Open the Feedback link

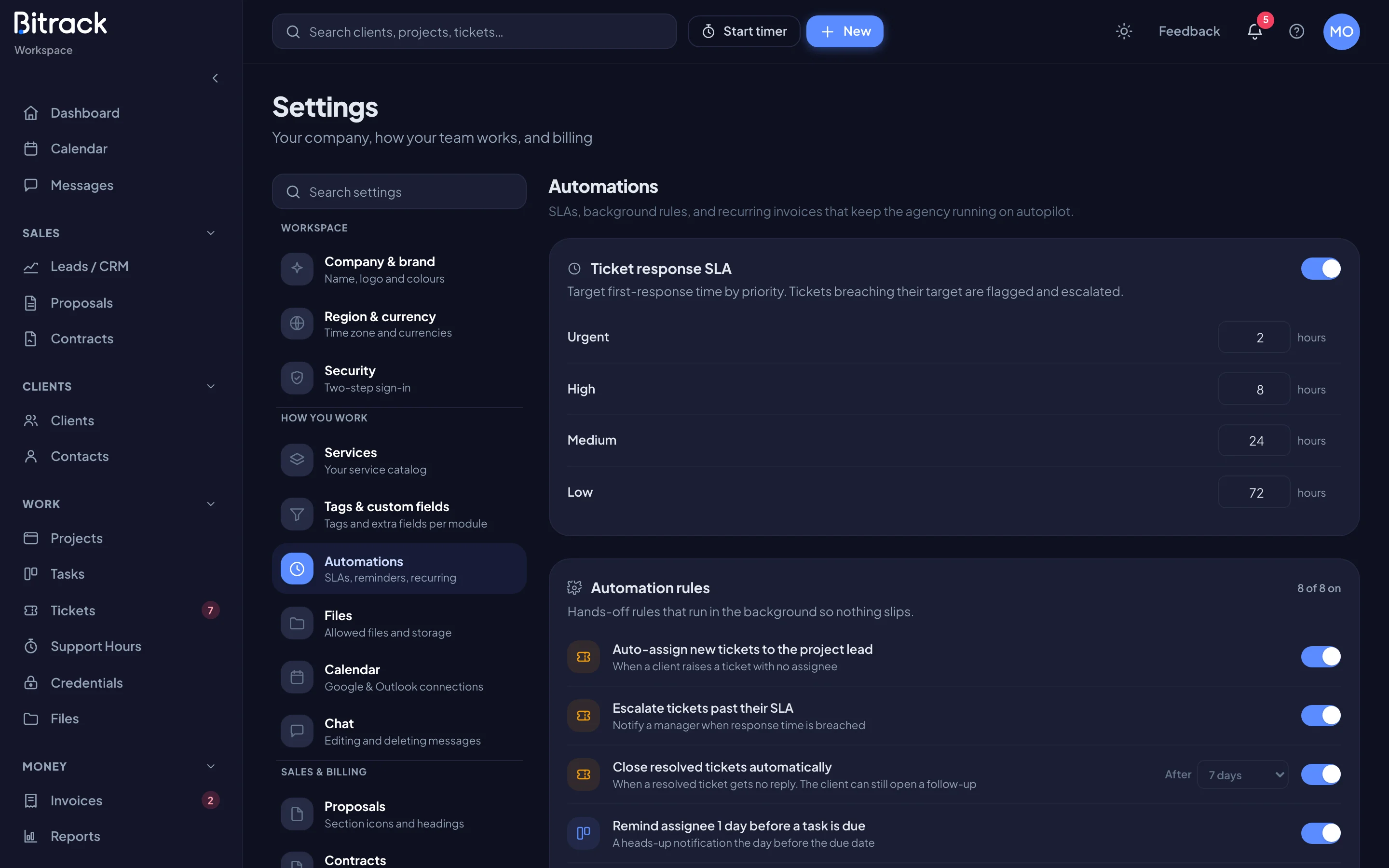point(1189,31)
